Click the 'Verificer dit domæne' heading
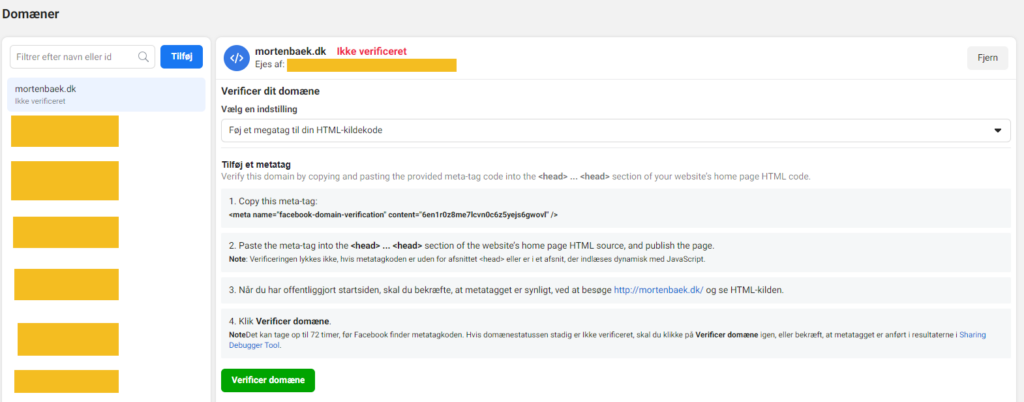The width and height of the screenshot is (1024, 402). pos(270,91)
